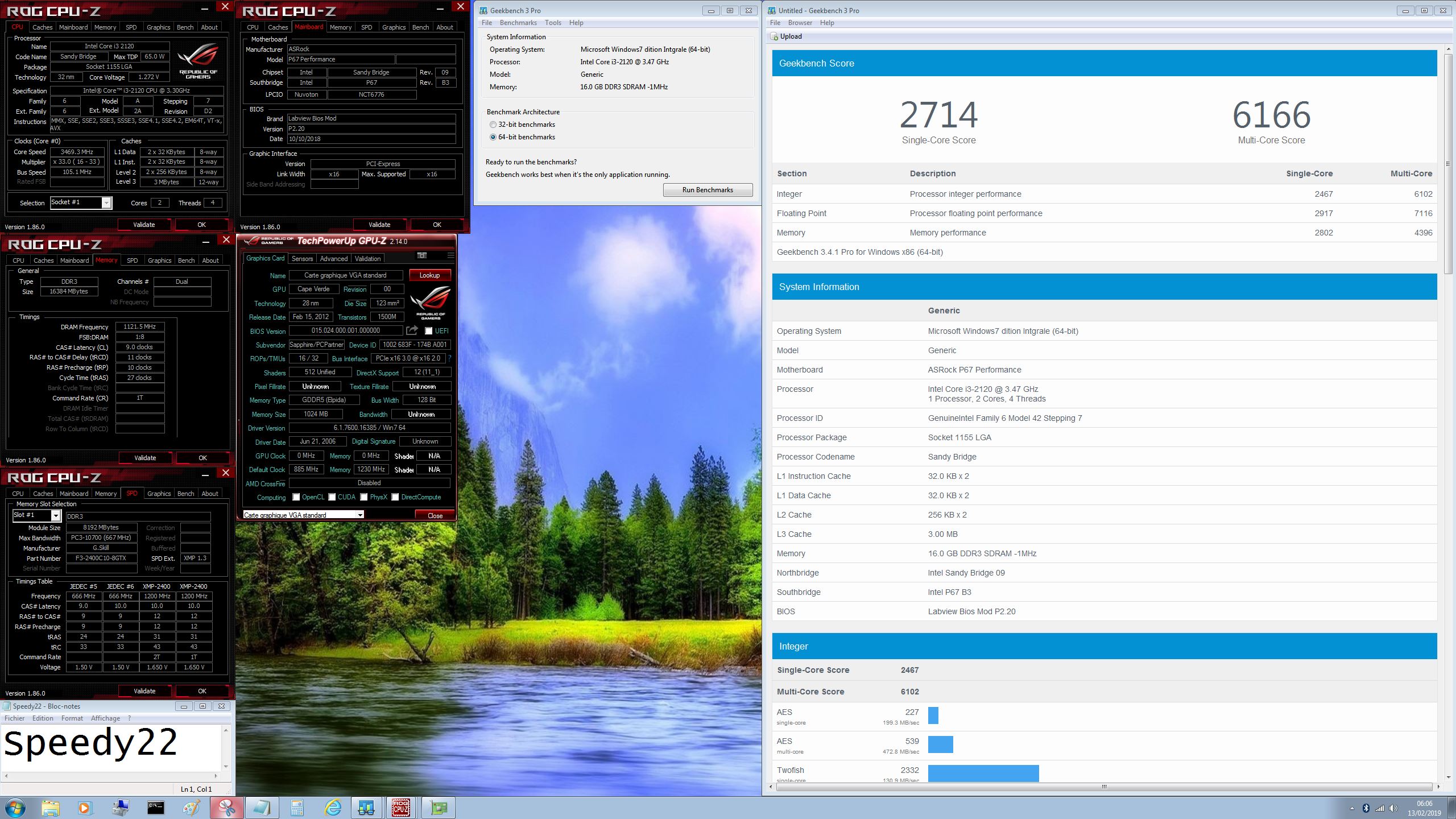Toggle the OpenCL checkbox in GPU-Z
Screen dimensions: 1456x819
296,497
